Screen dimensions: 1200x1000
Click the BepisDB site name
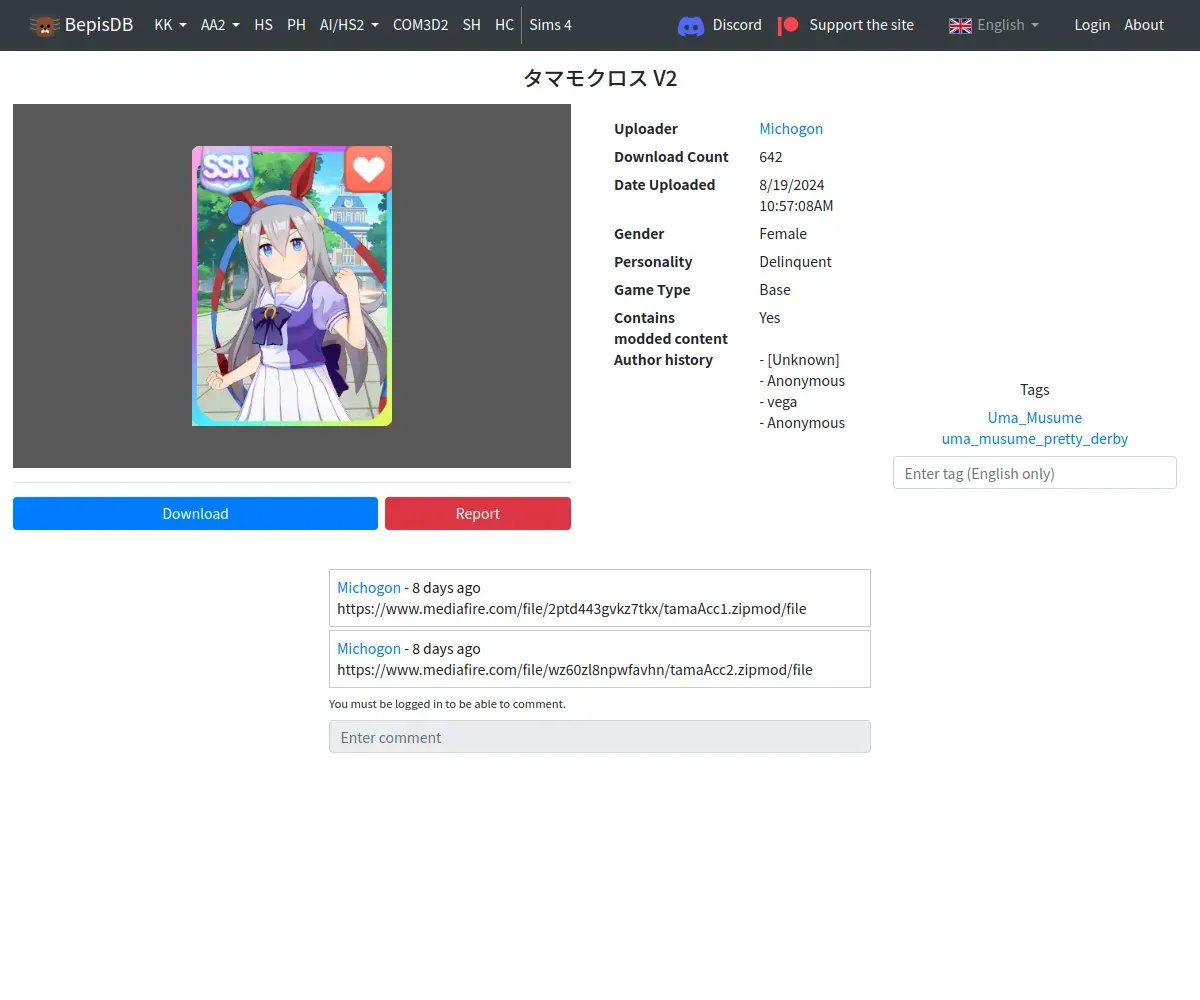[99, 25]
